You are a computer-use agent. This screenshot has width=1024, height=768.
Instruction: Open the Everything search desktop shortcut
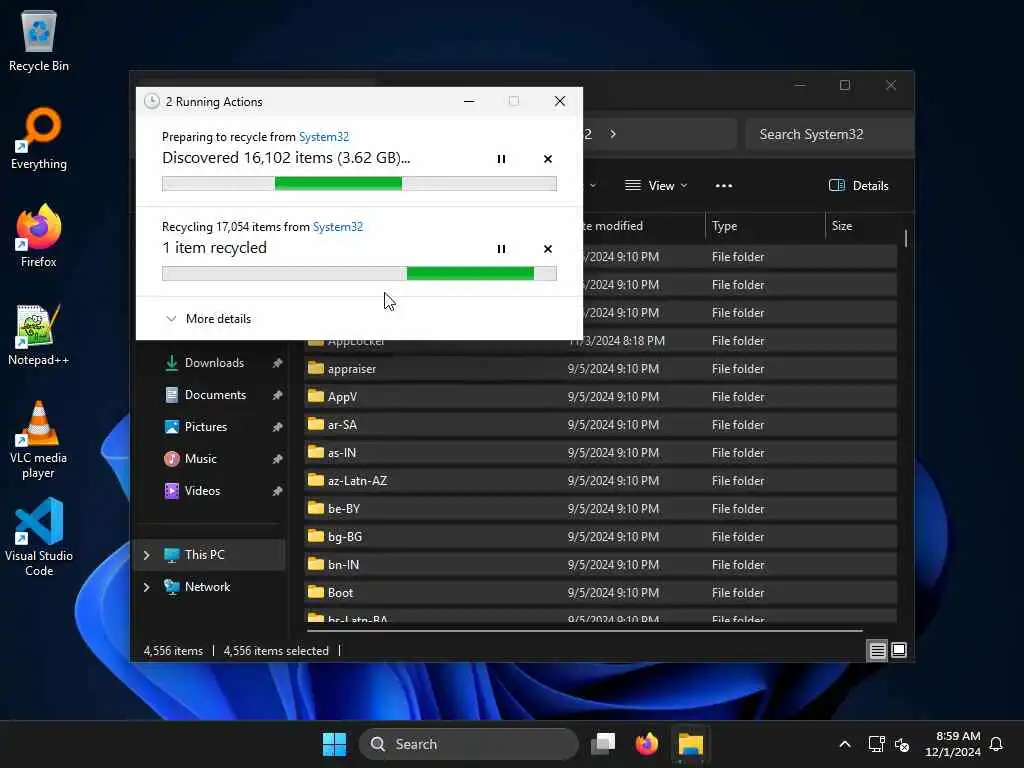39,138
